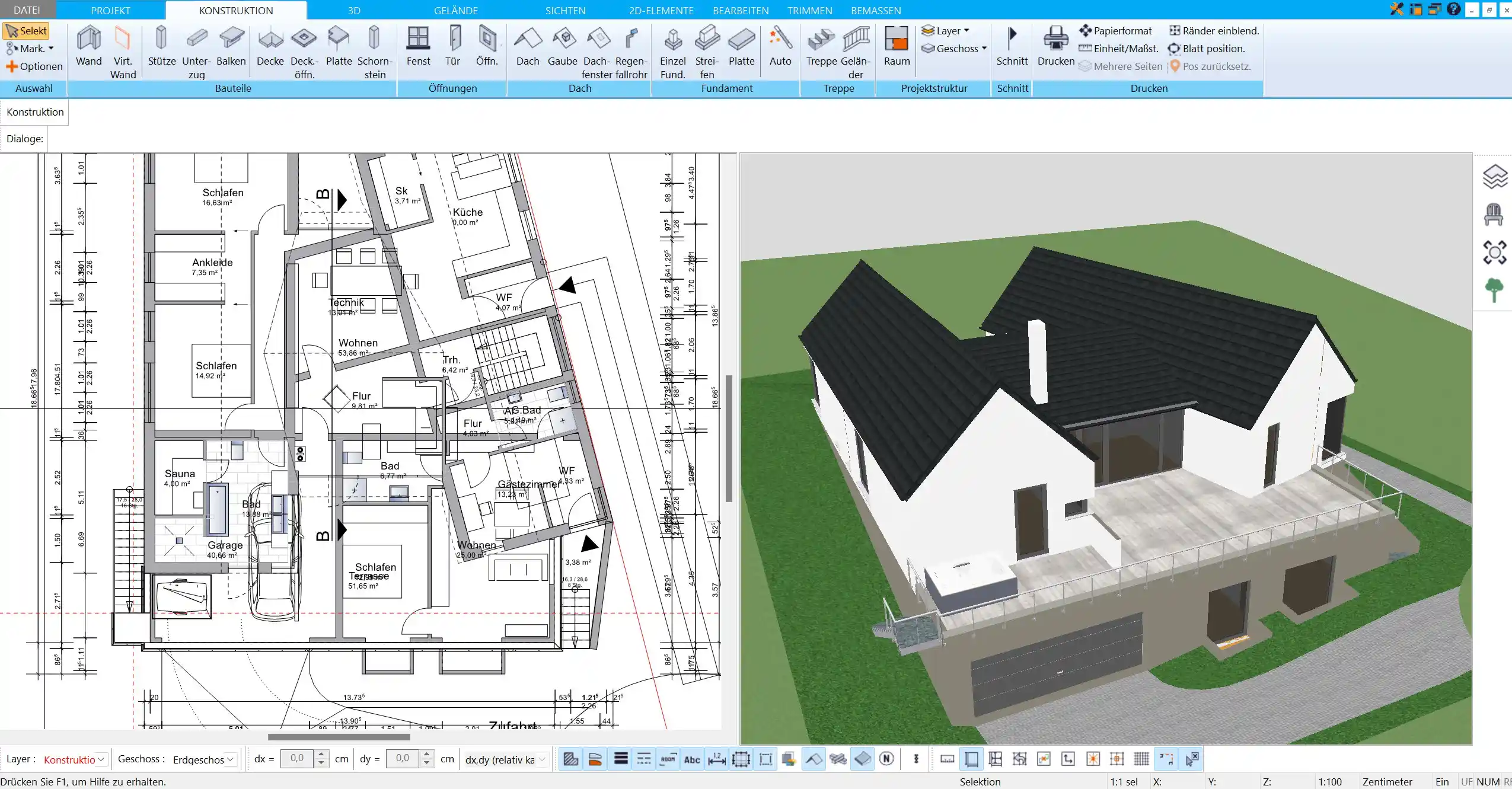The width and height of the screenshot is (1512, 789).
Task: Increase the dx value stepper
Action: [x=321, y=754]
